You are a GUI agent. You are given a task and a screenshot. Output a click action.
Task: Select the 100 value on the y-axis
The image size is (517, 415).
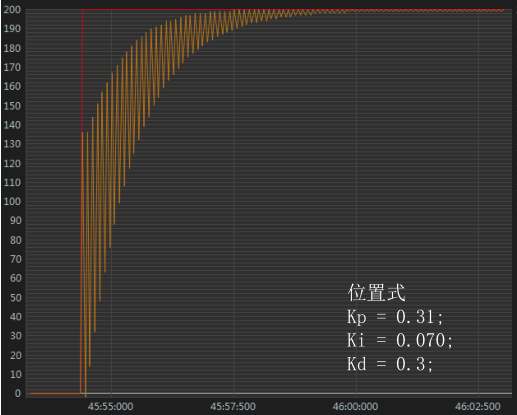click(x=12, y=202)
